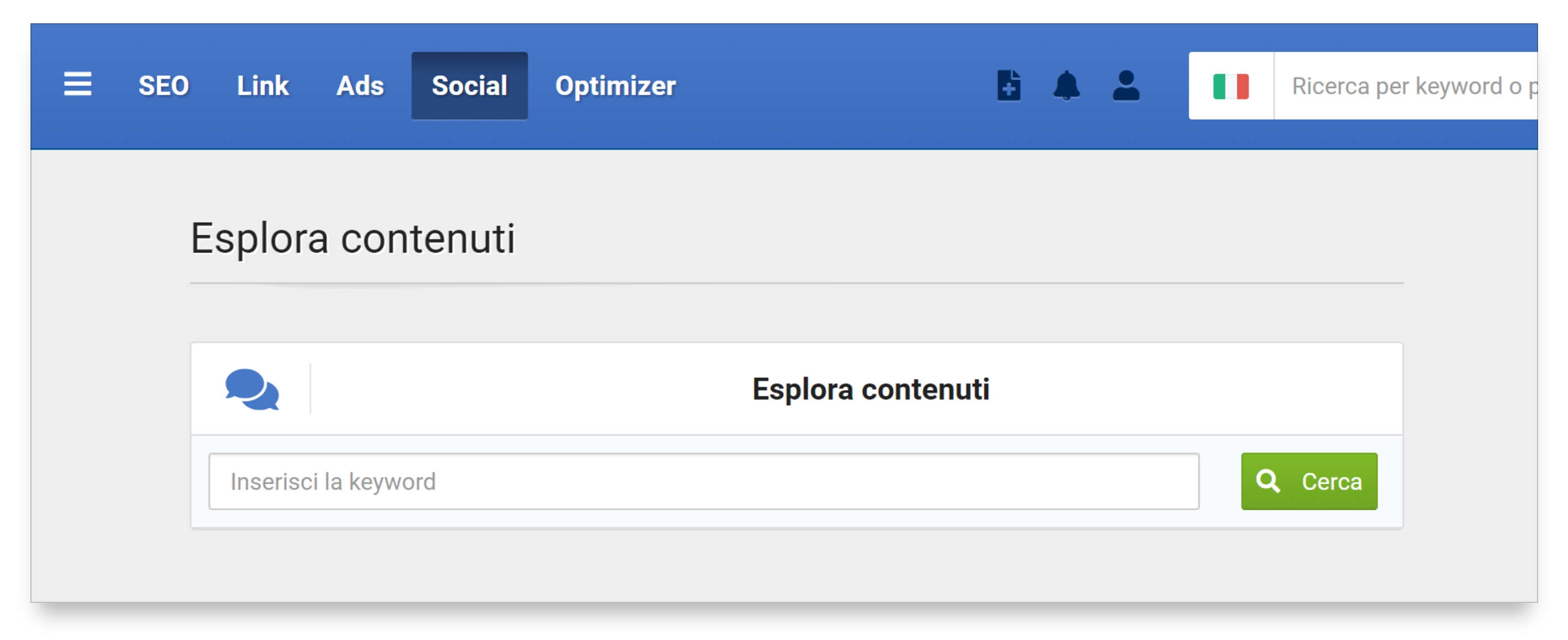The image size is (1568, 640).
Task: Open the notifications bell
Action: [1066, 85]
